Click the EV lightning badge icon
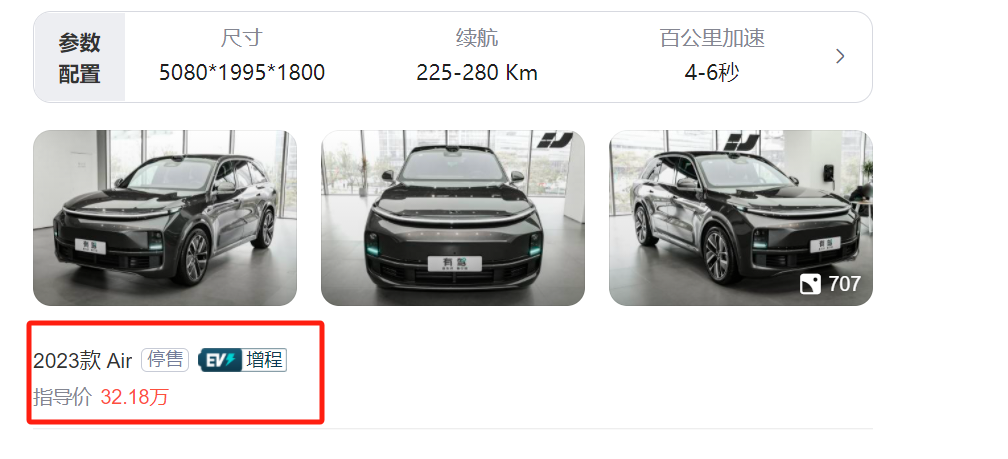This screenshot has width=1008, height=459. tap(220, 360)
